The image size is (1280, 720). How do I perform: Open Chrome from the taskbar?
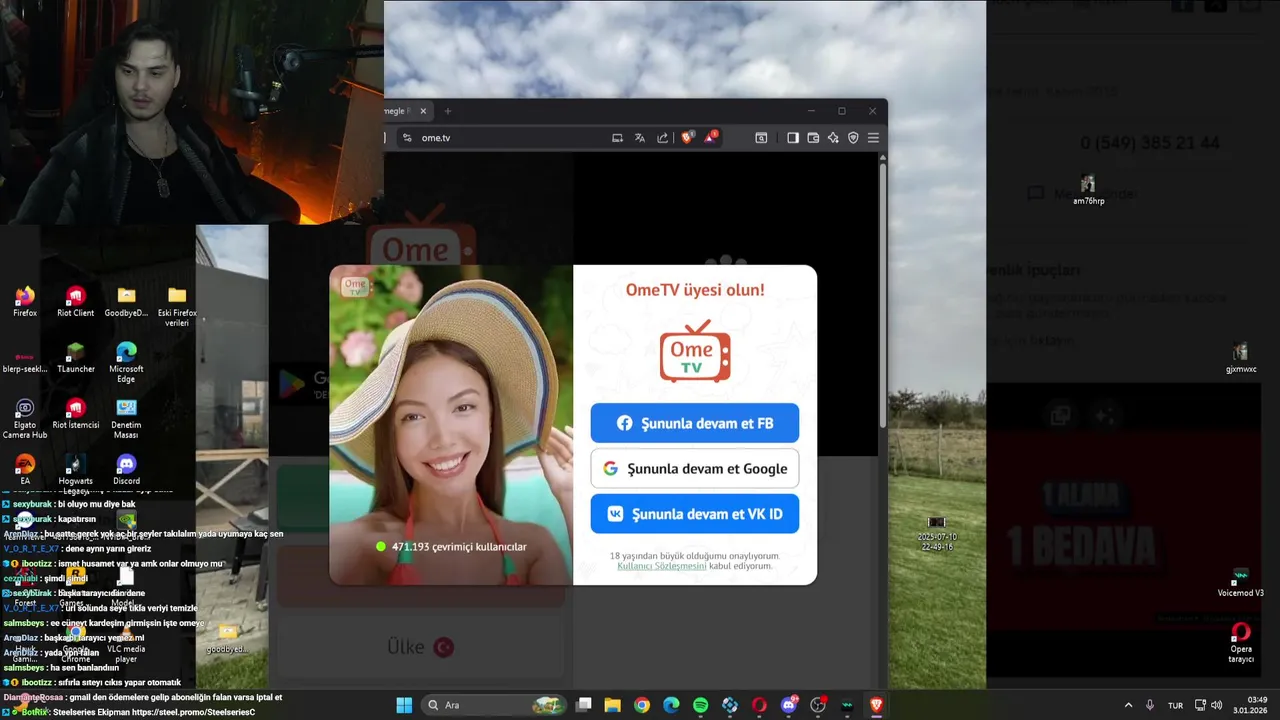[x=642, y=705]
